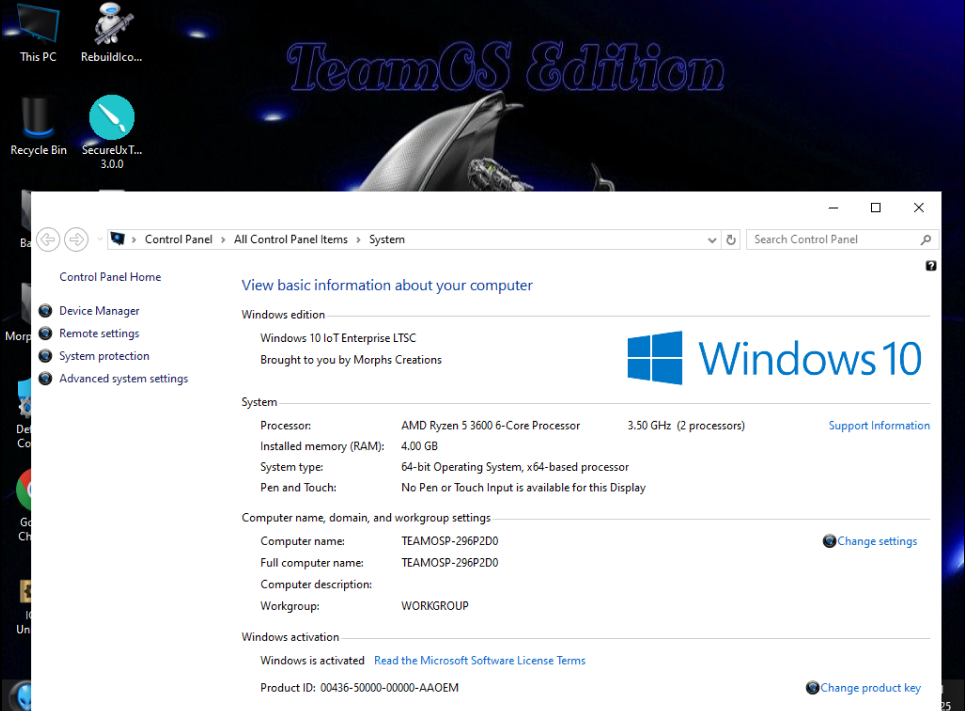Click the help question mark icon
Screen dimensions: 965x711
pyautogui.click(x=931, y=266)
